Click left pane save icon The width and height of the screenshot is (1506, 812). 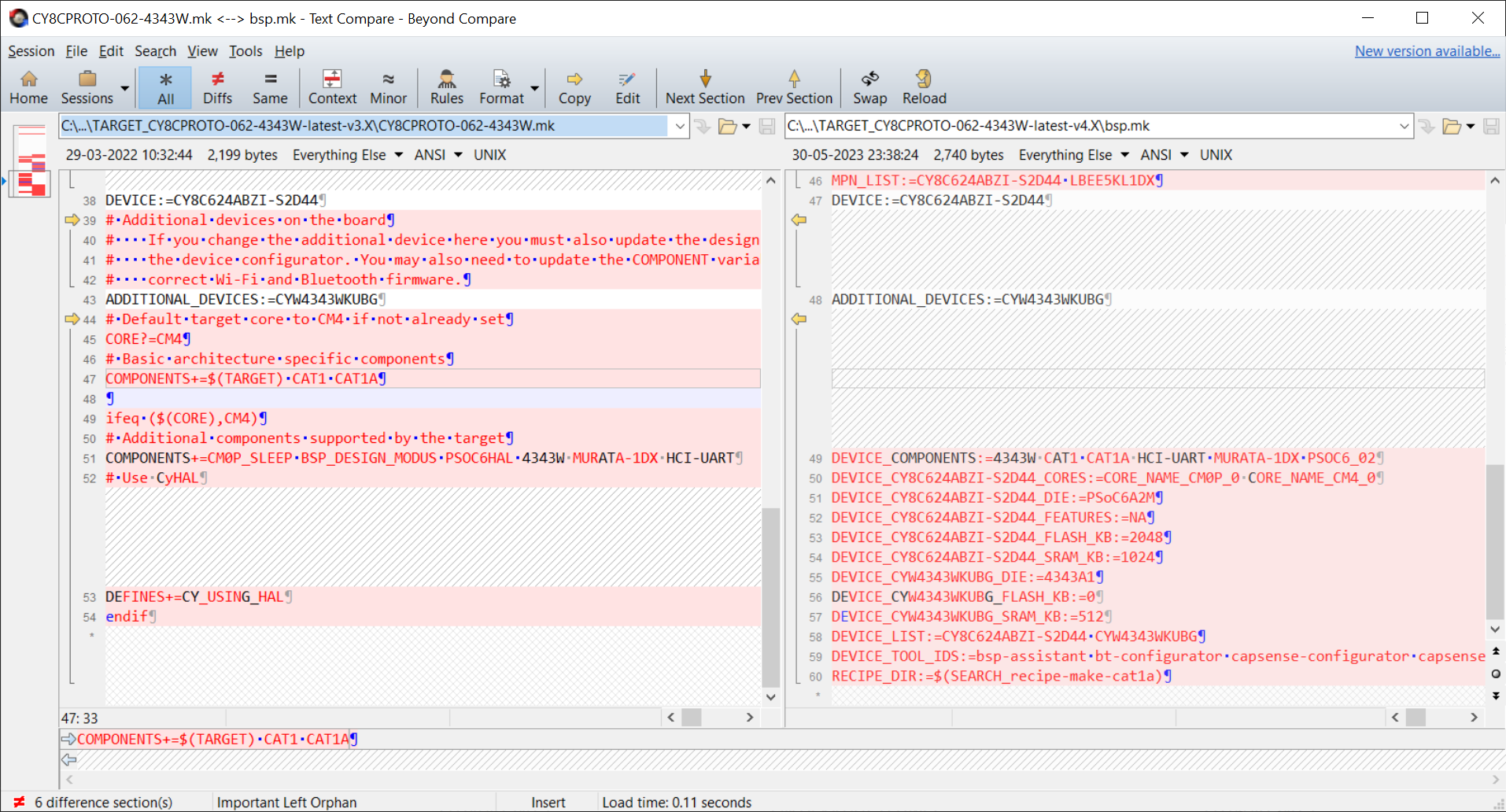point(767,126)
